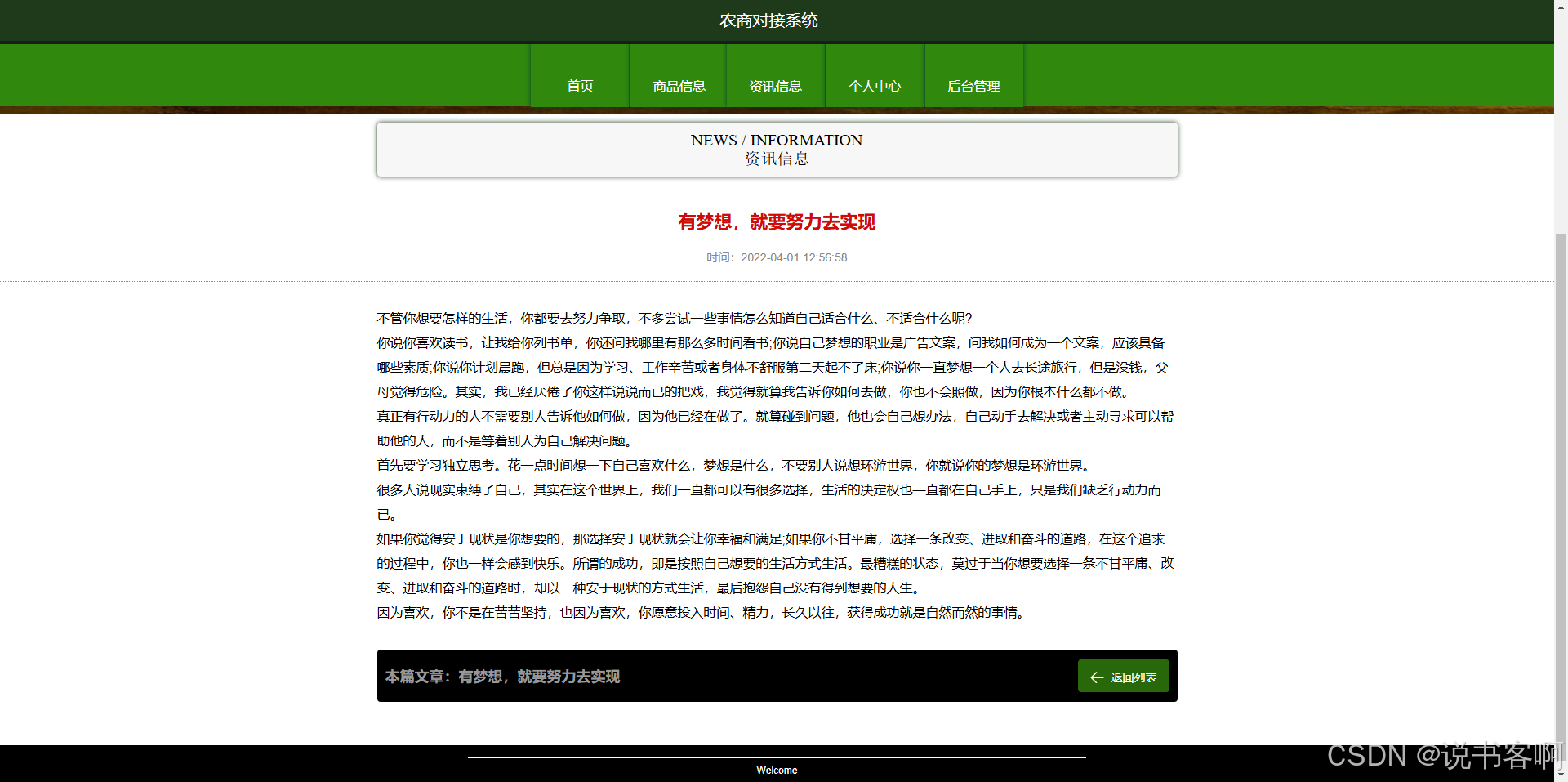Click the paragraph starting 首先要学习独立思考
1568x782 pixels.
coord(734,466)
